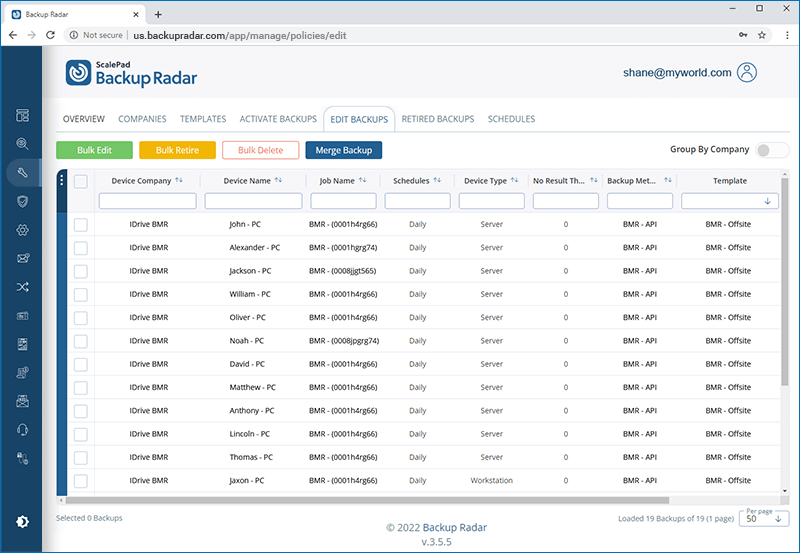Open the three-dot column options menu
Image resolution: width=800 pixels, height=553 pixels.
click(62, 180)
